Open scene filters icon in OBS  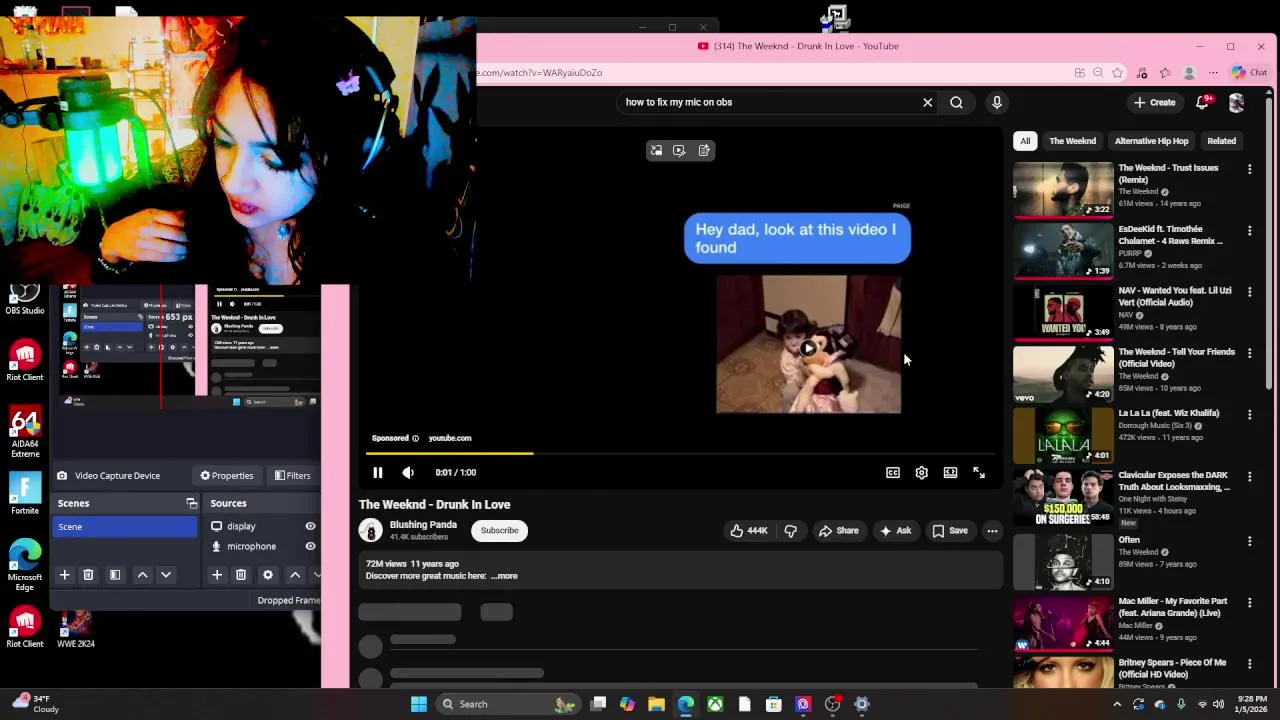pos(115,575)
